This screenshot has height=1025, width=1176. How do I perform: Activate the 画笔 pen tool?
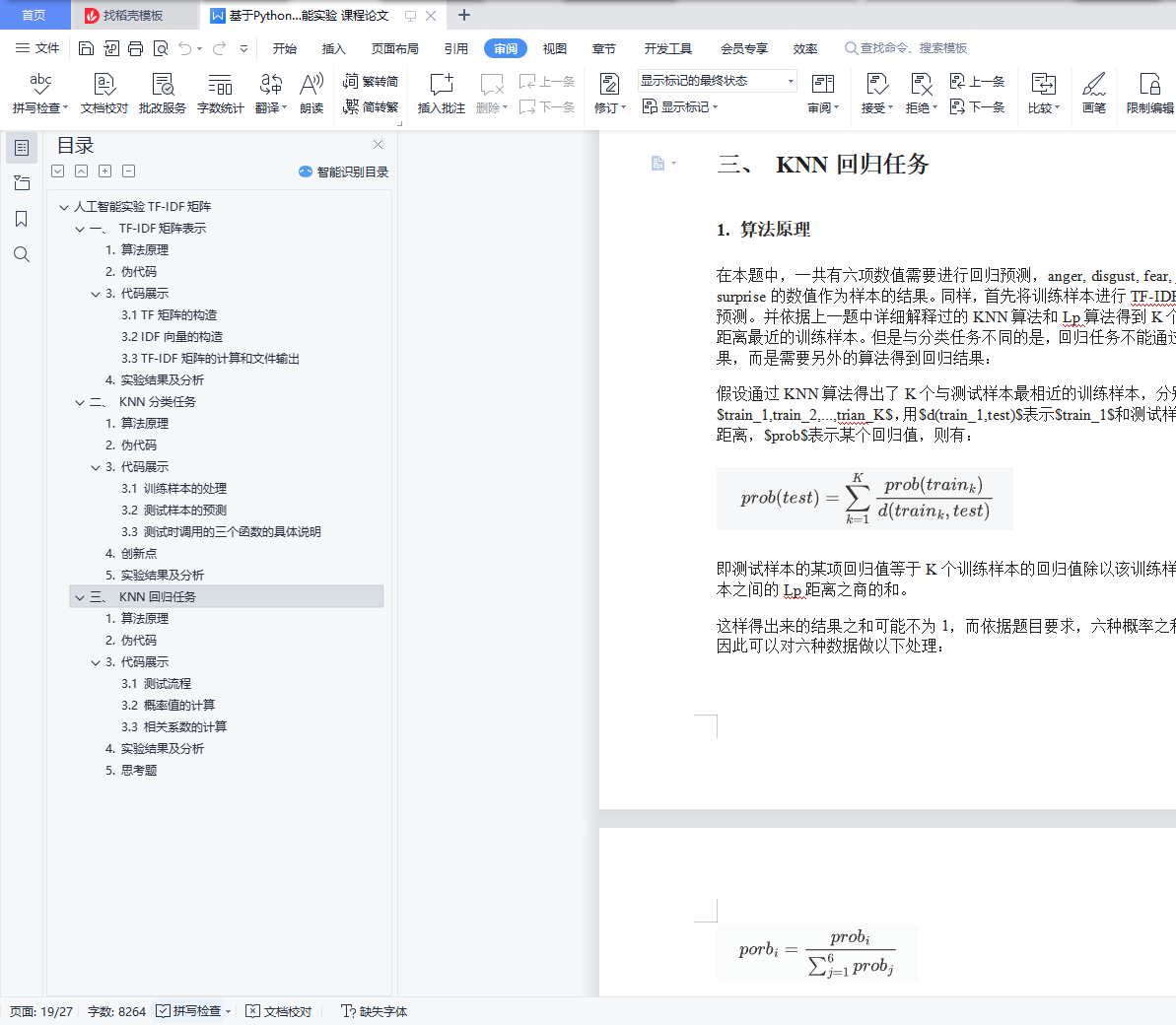coord(1094,93)
